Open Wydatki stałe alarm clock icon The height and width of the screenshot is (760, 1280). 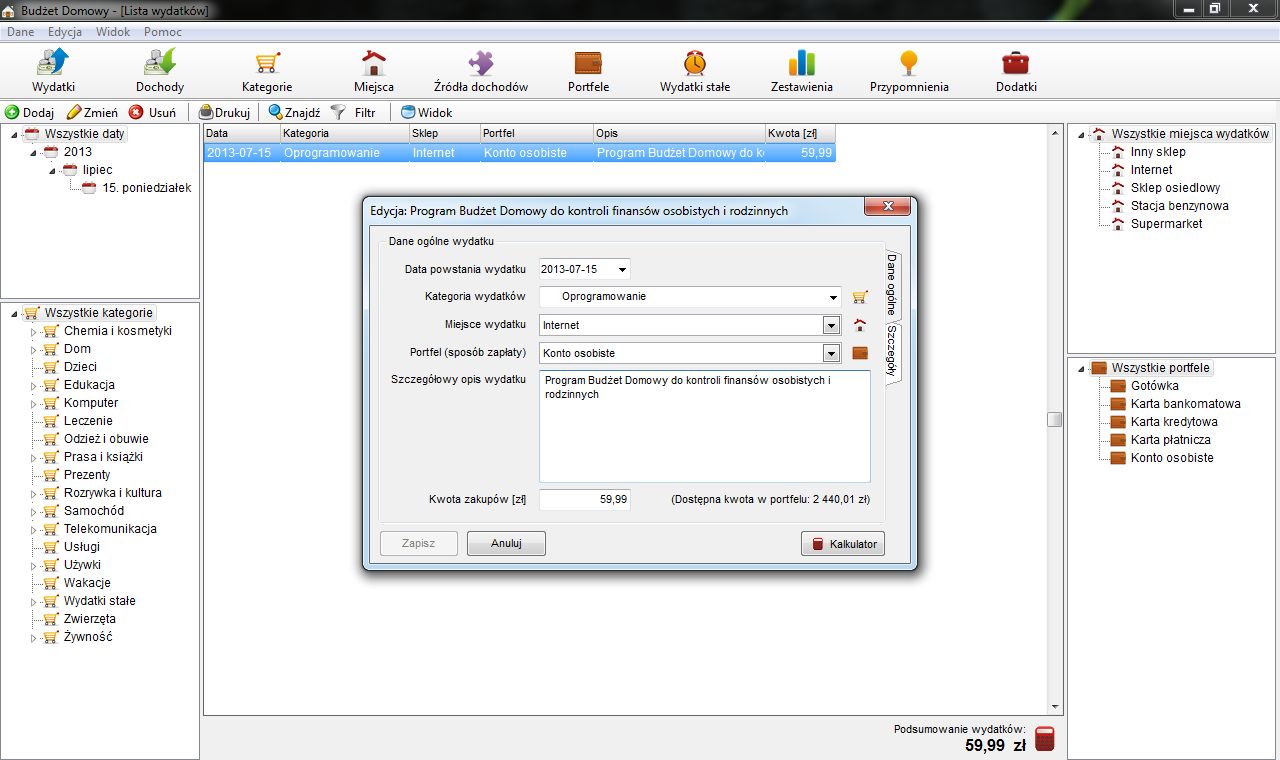(x=695, y=62)
